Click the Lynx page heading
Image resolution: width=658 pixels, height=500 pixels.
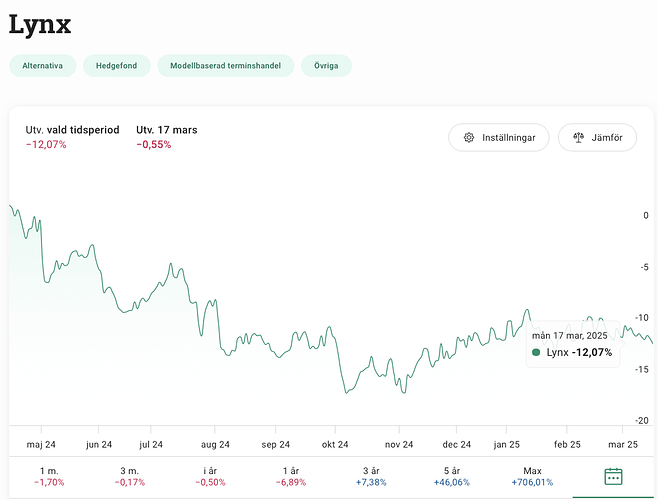pos(40,25)
